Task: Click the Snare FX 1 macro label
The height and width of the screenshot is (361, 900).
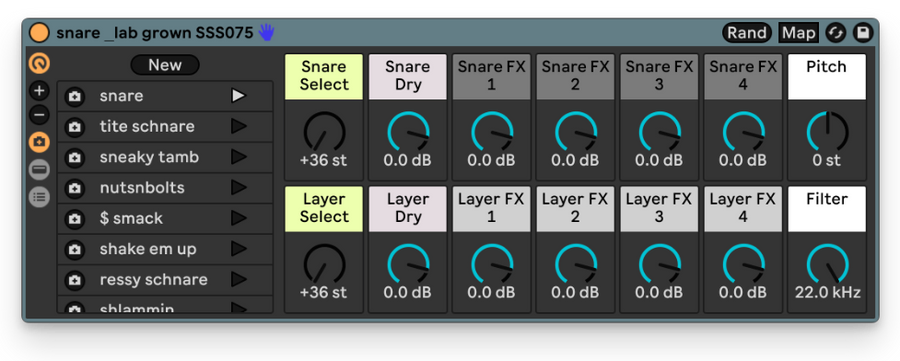Action: [491, 76]
